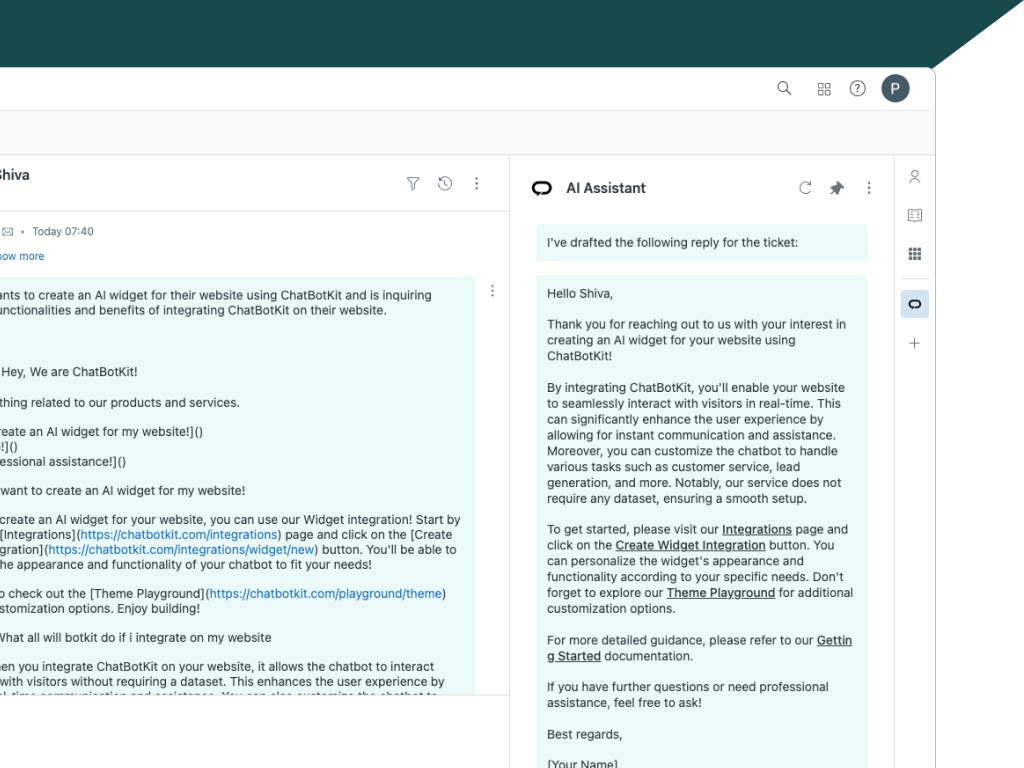Open the user context sidebar icon
The height and width of the screenshot is (768, 1024).
914,177
